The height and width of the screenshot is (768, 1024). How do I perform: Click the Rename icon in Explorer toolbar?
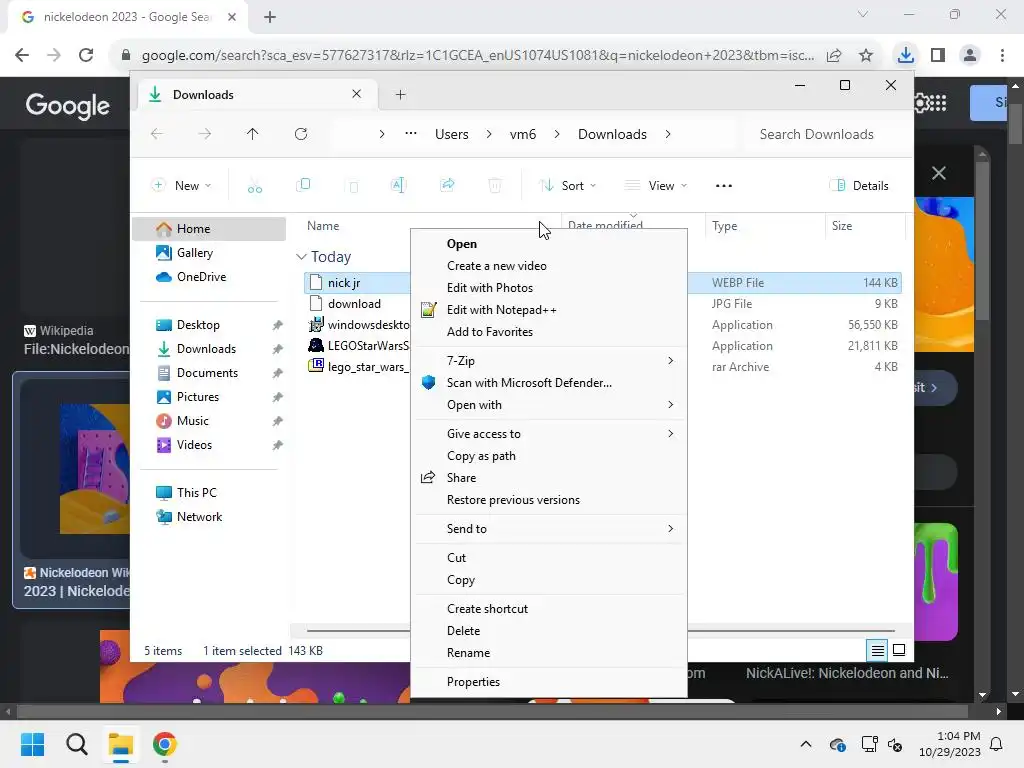pyautogui.click(x=398, y=185)
